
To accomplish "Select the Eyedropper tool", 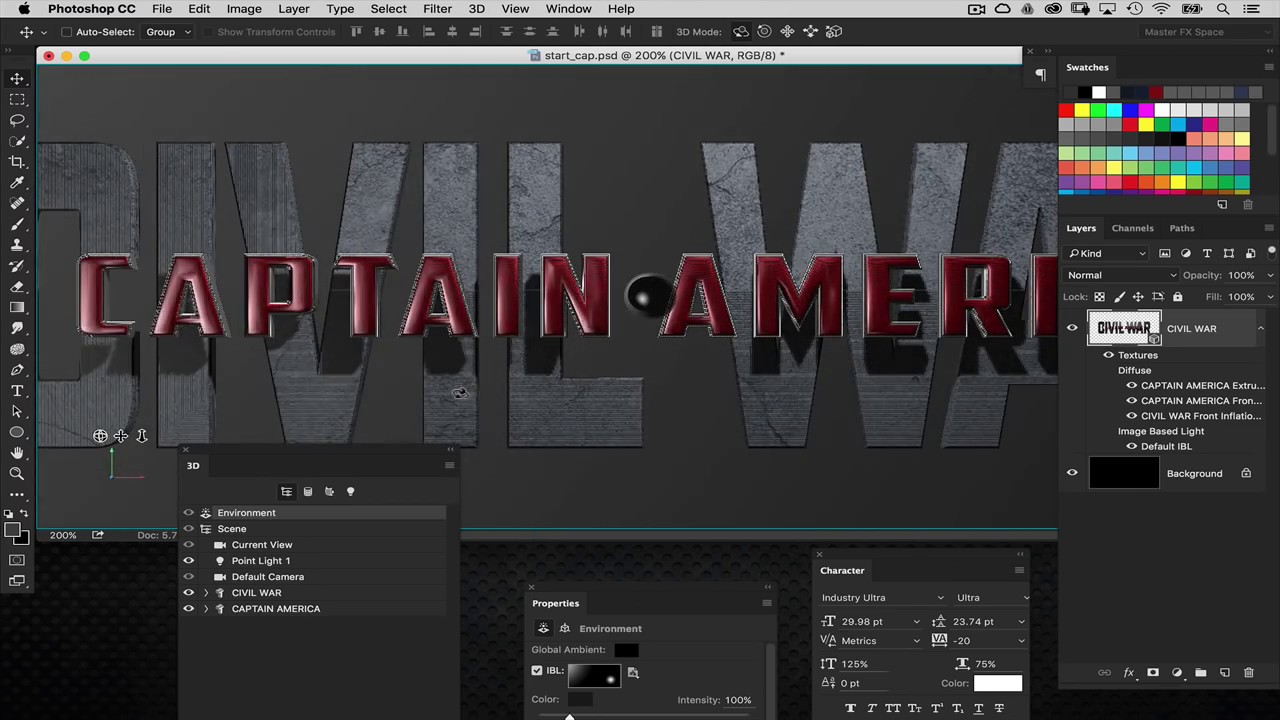I will (x=17, y=183).
